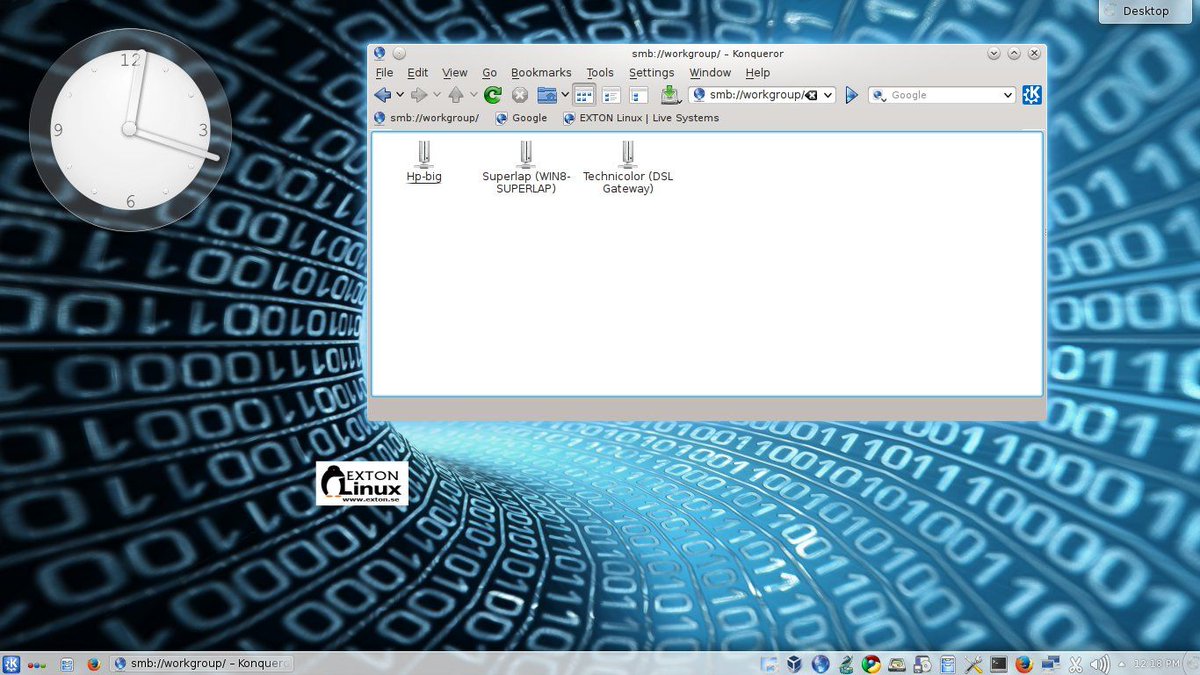Expand the location bar history dropdown
The image size is (1200, 675).
point(828,95)
